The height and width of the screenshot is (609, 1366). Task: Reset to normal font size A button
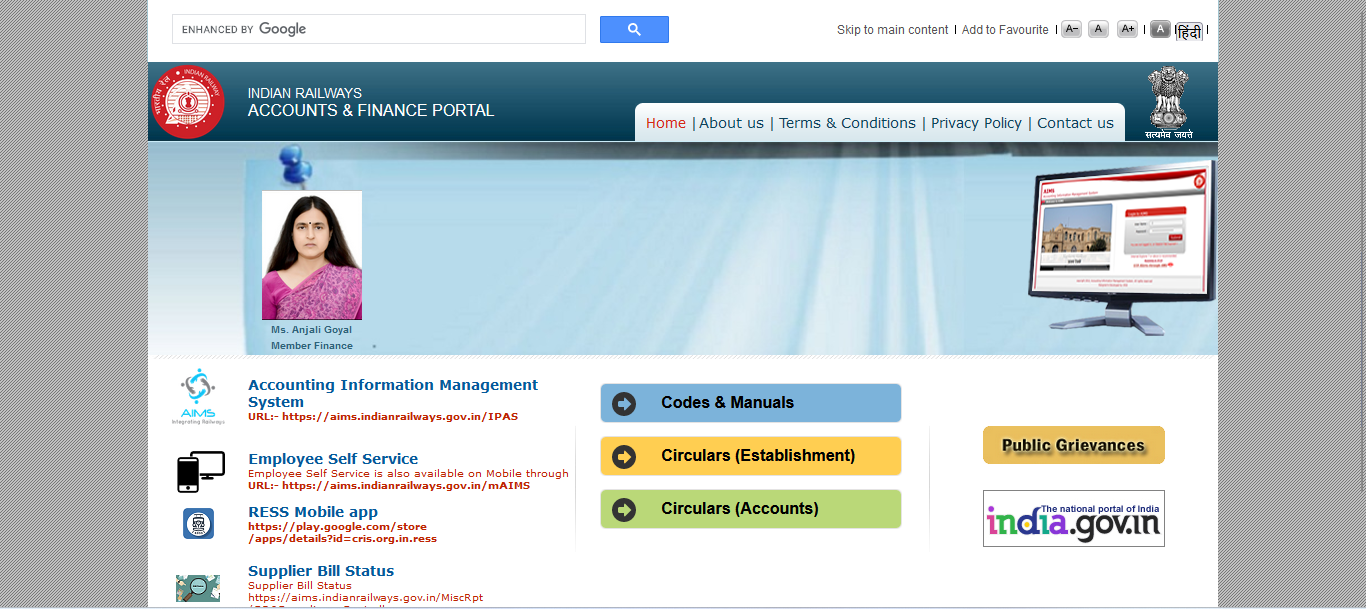click(1098, 29)
